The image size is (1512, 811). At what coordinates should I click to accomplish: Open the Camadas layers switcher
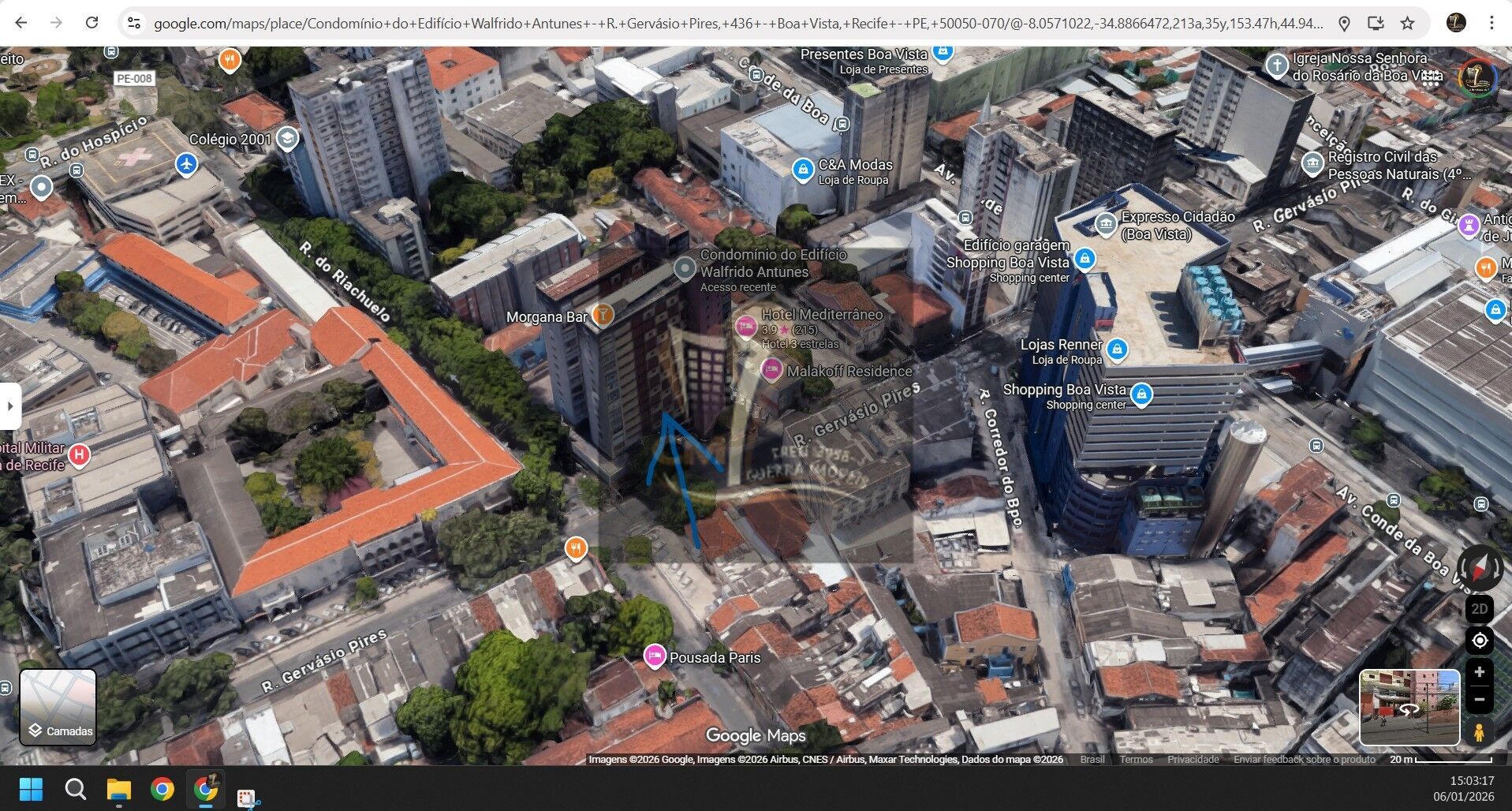click(x=58, y=708)
